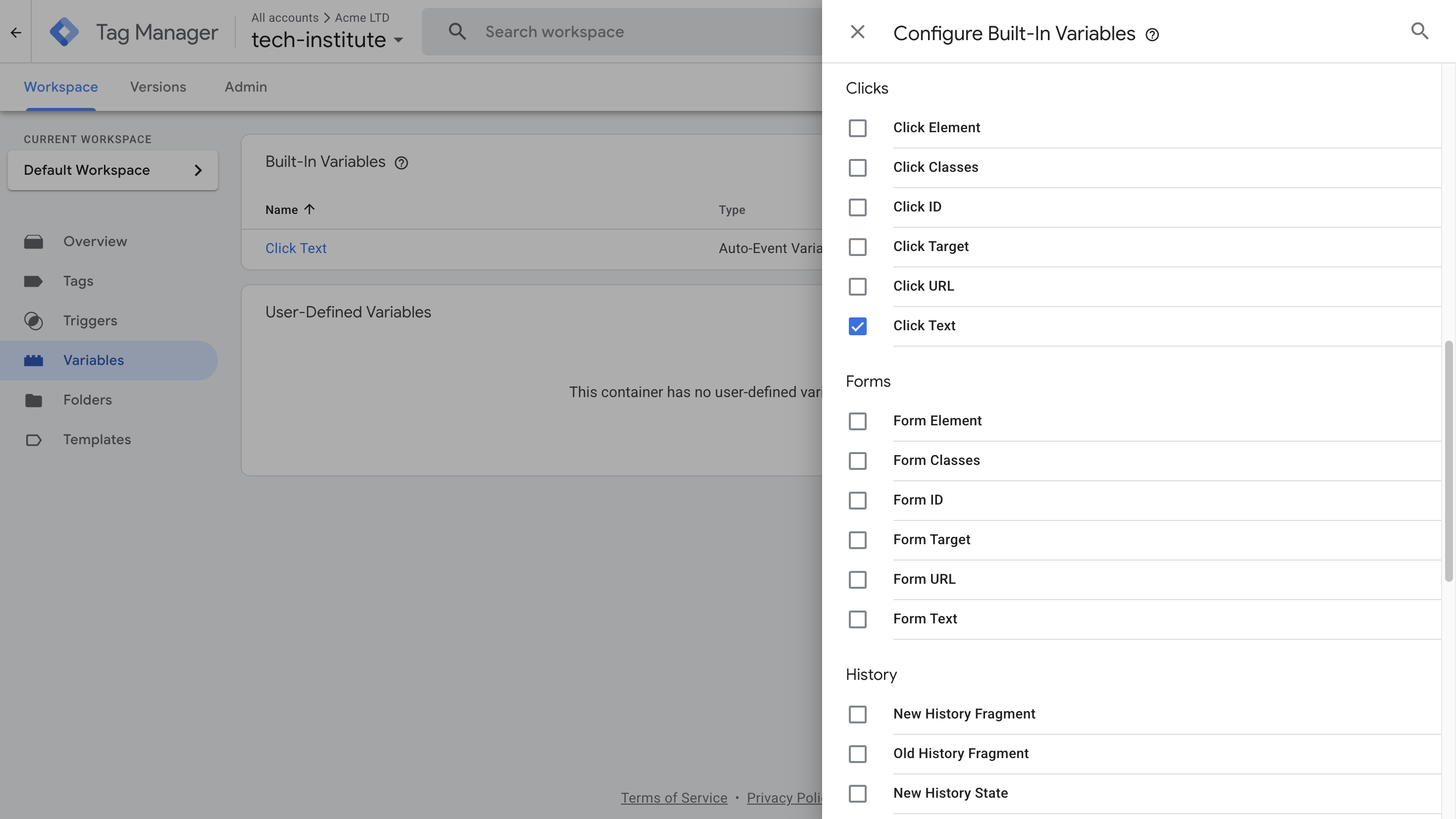This screenshot has height=819, width=1456.
Task: Enable the Form Target checkbox
Action: 857,539
